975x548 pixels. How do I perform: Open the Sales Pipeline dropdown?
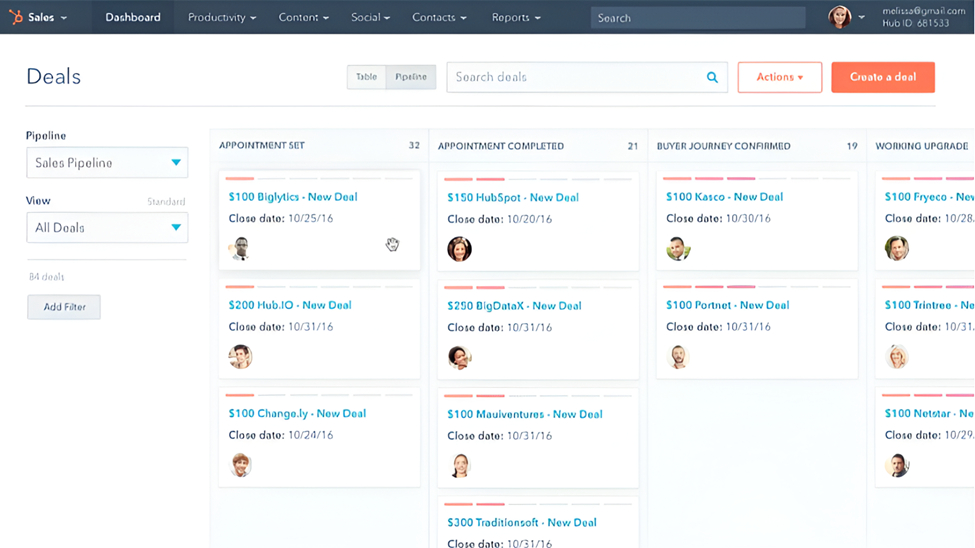coord(107,163)
